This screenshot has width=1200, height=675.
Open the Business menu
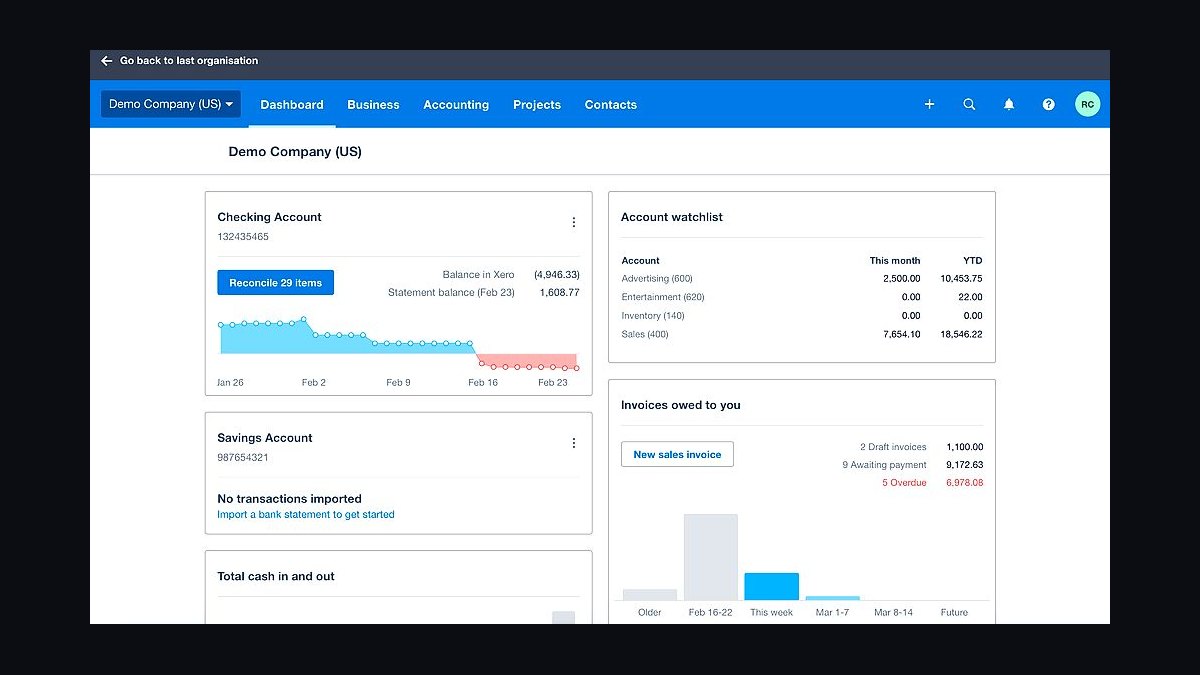[x=373, y=104]
